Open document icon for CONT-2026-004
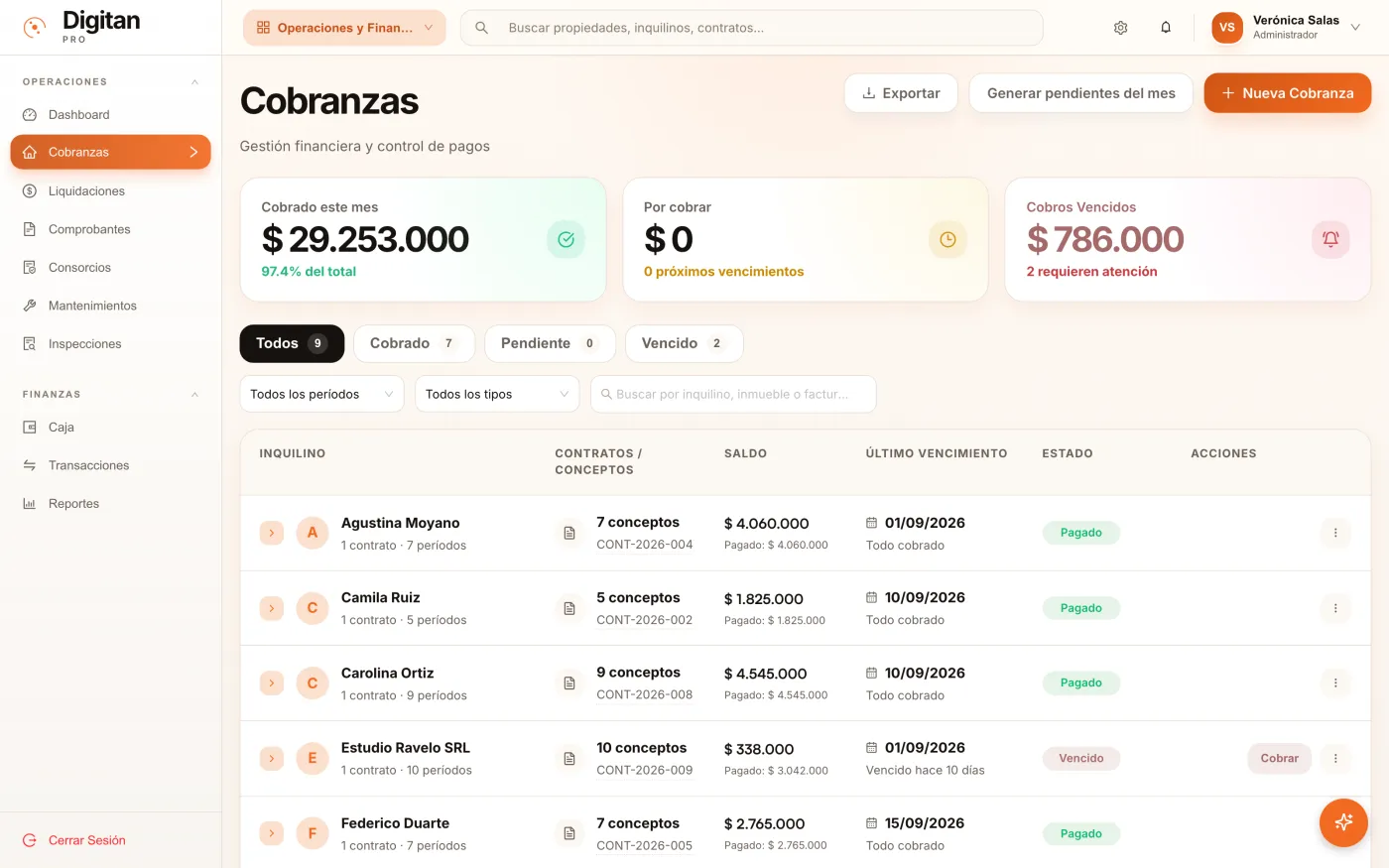The width and height of the screenshot is (1389, 868). pyautogui.click(x=569, y=533)
